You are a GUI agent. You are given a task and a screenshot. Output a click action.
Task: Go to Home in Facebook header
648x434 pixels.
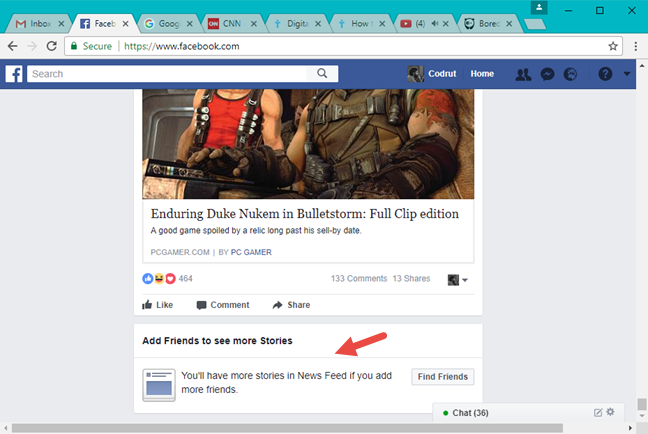(482, 74)
